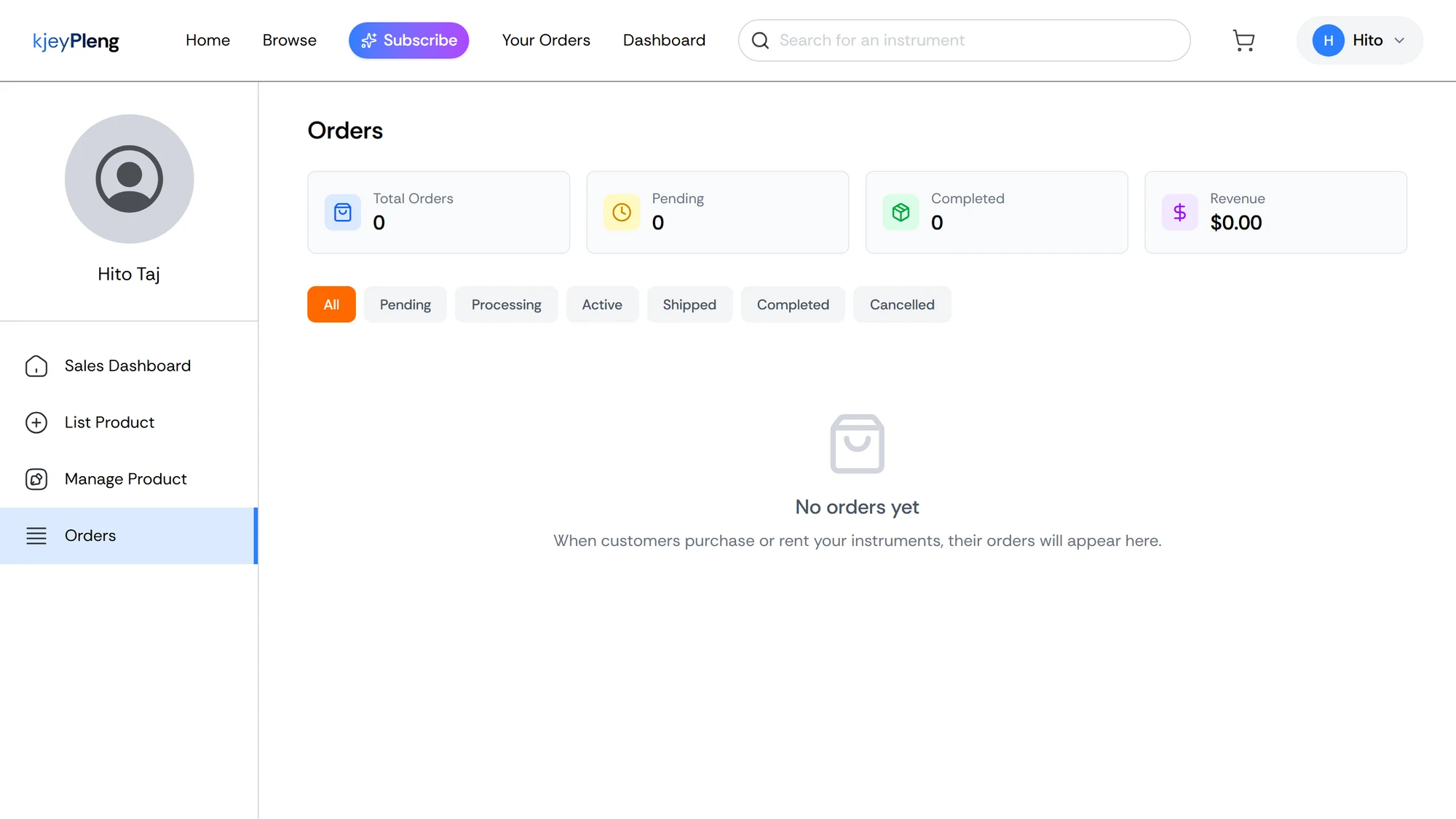Click the Total Orders bag icon
Viewport: 1456px width, 819px height.
click(x=343, y=213)
